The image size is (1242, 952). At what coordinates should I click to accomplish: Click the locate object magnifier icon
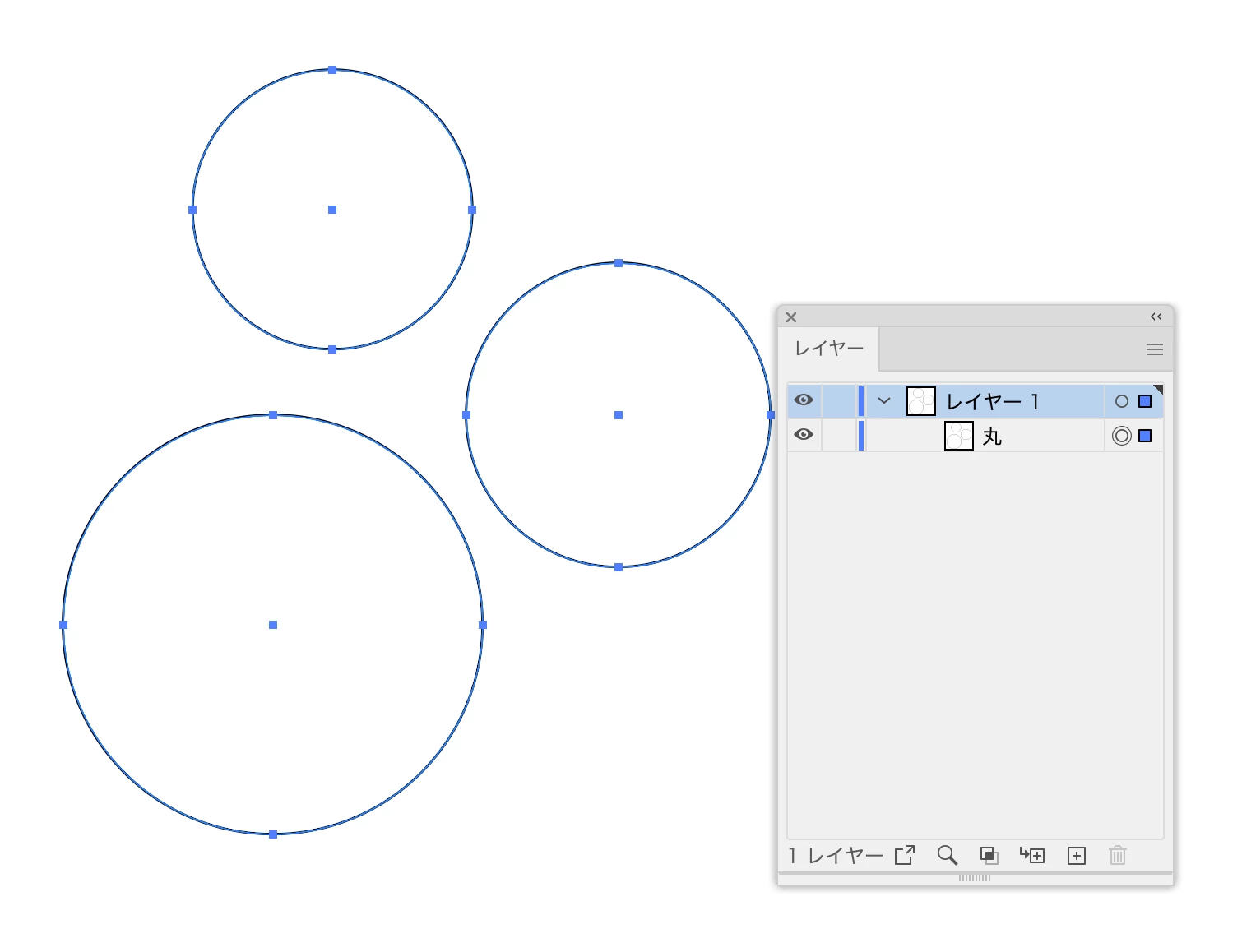[948, 855]
